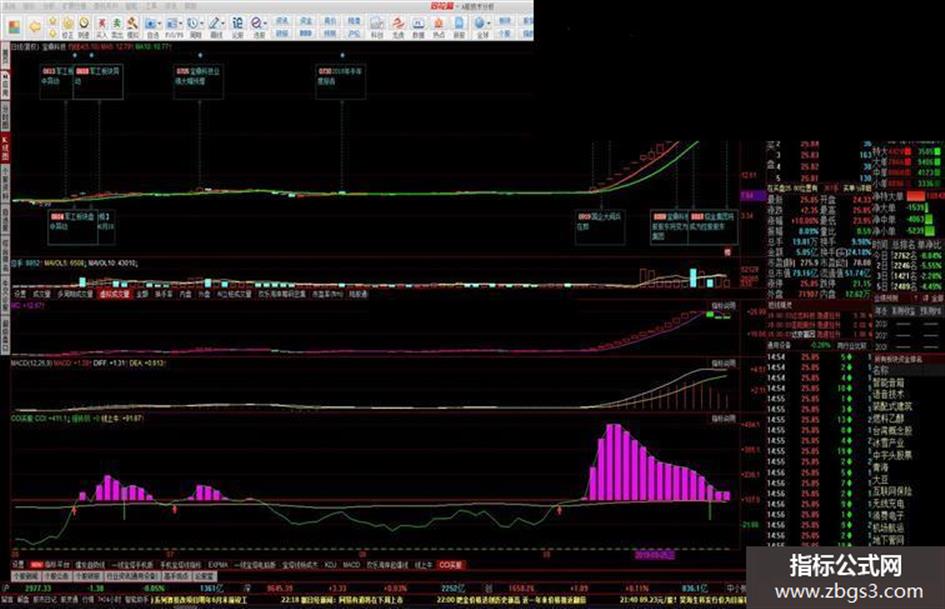945x609 pixels.
Task: Select 燃料乙醇 in the sector list
Action: [x=888, y=418]
